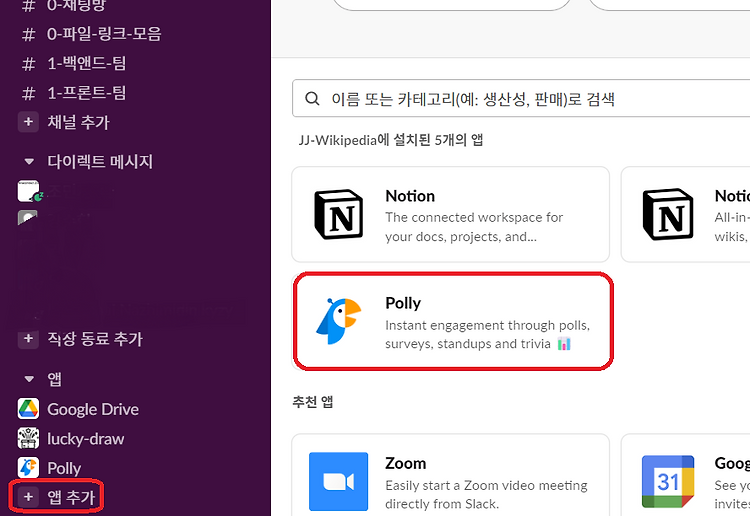This screenshot has width=750, height=516.
Task: Open Polly parrot icon in sidebar
Action: (28, 468)
